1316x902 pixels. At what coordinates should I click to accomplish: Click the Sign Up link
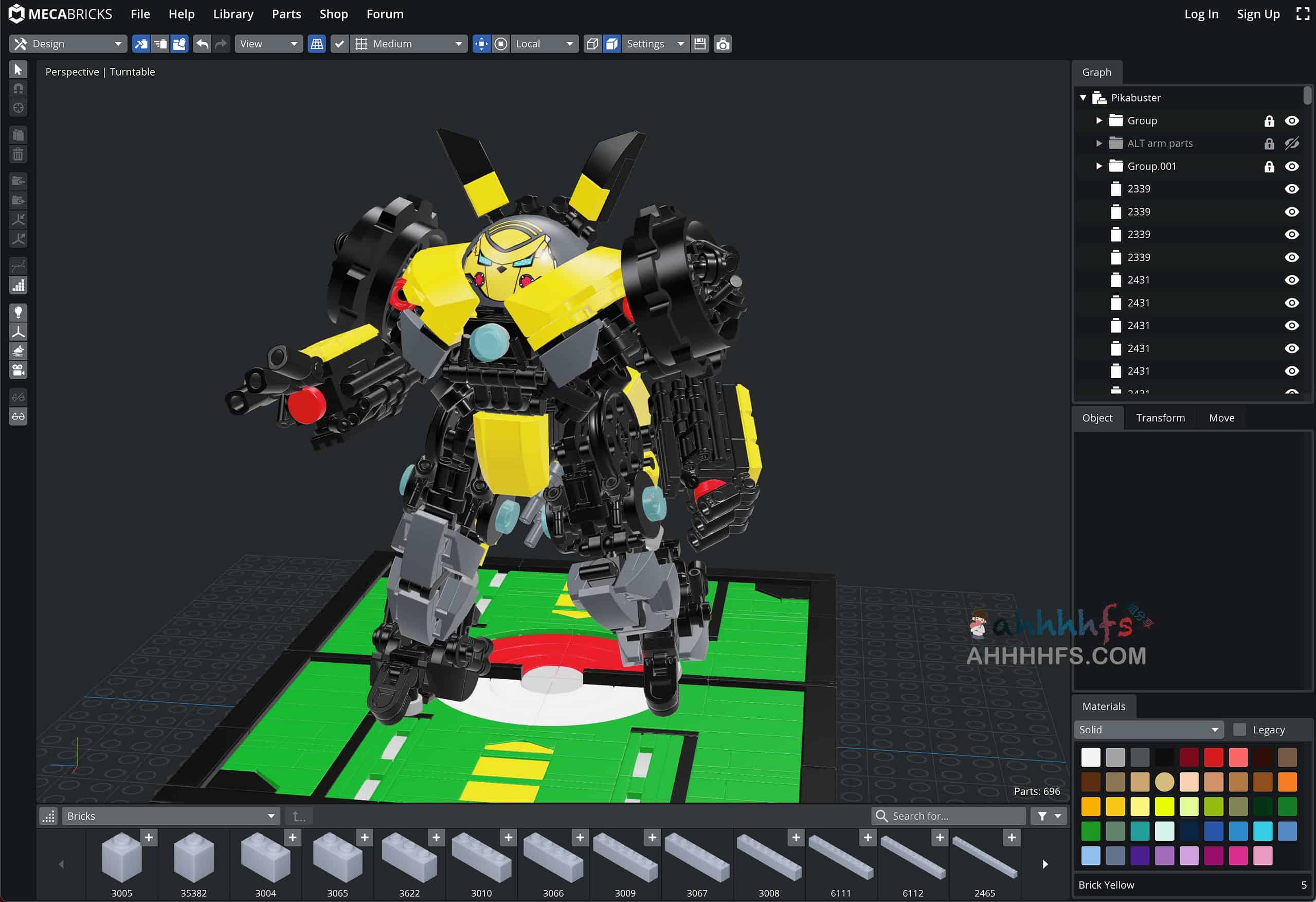coord(1258,13)
